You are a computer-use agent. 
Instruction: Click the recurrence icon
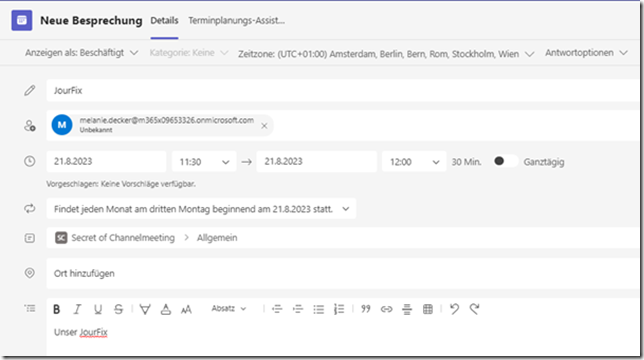coord(30,209)
